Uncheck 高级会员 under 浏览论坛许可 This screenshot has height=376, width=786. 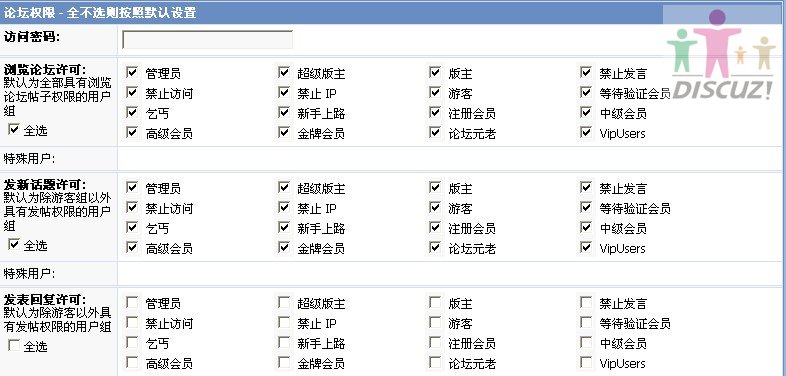click(x=132, y=133)
